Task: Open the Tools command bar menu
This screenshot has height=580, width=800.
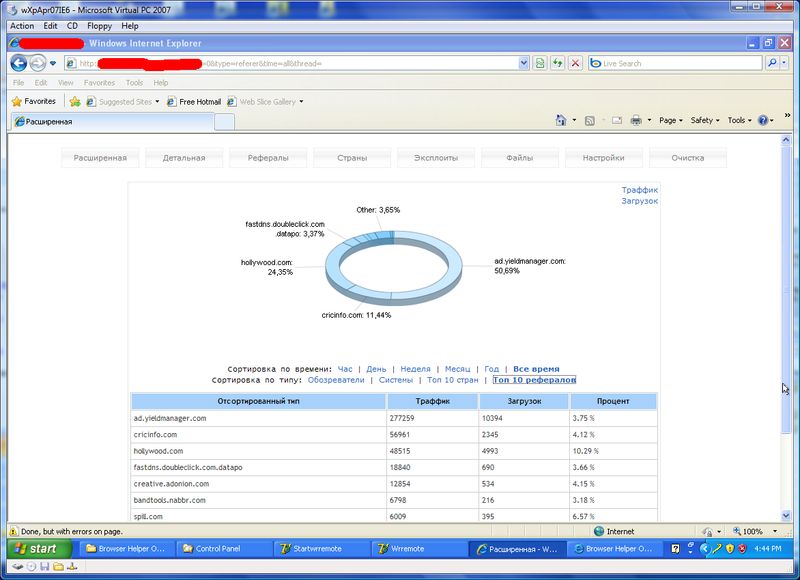Action: 739,120
